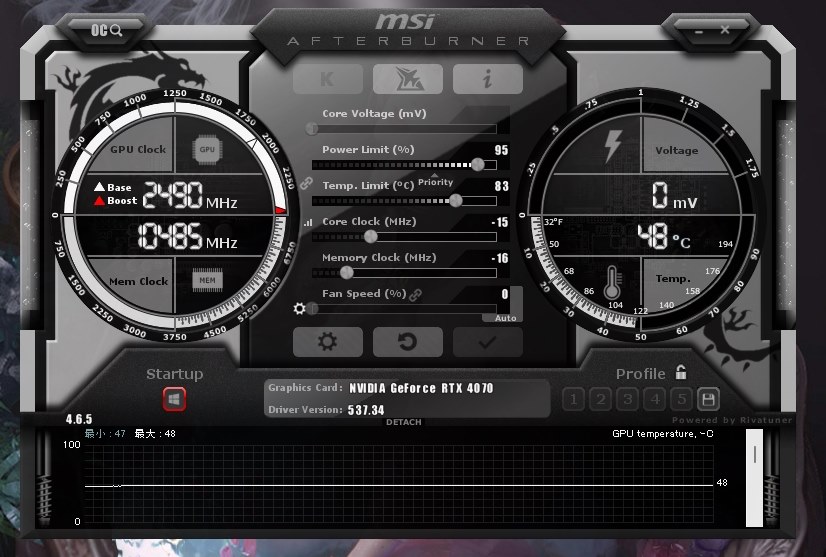Click the Core Clock slider handle
The image size is (826, 557).
click(371, 237)
